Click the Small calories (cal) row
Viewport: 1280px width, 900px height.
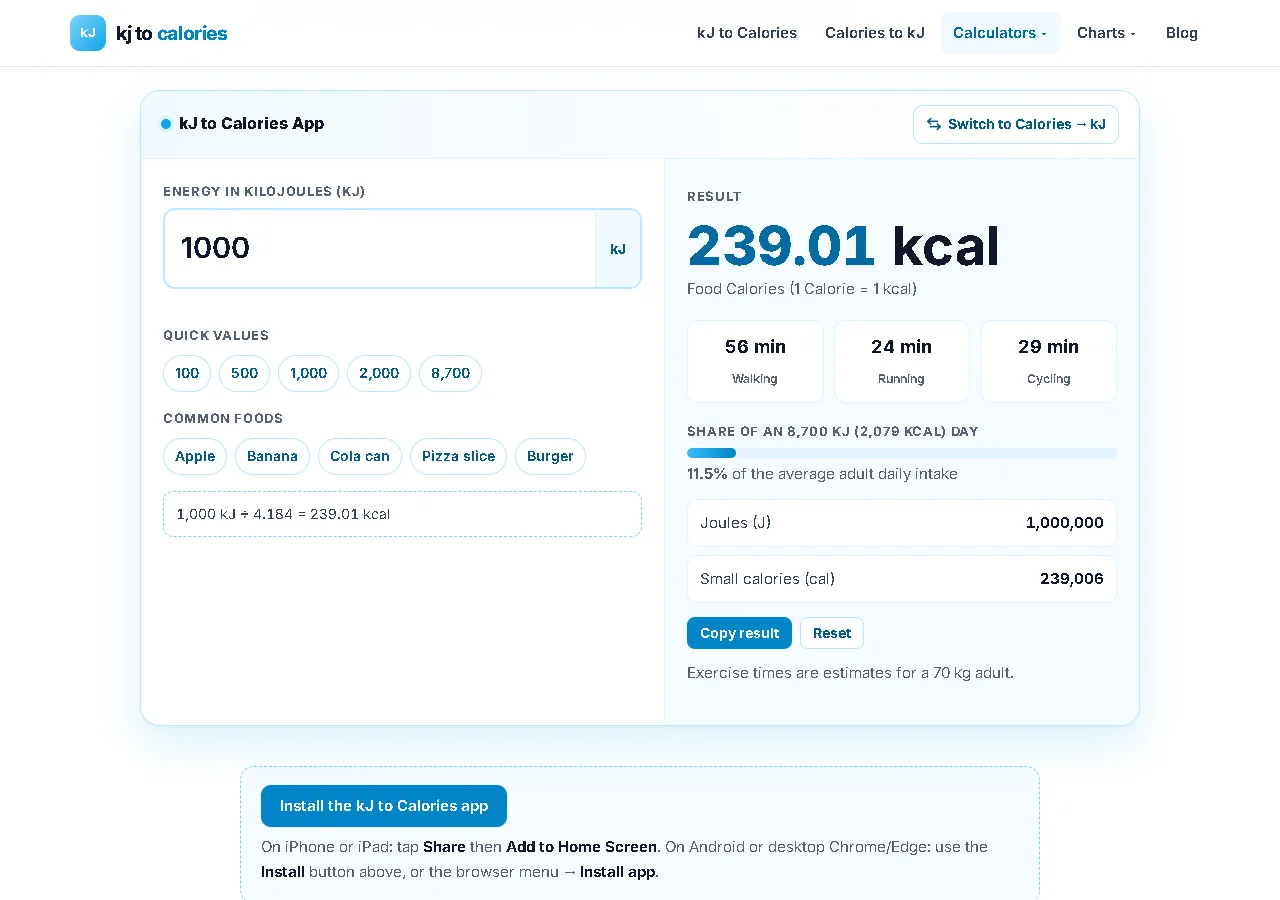point(902,579)
